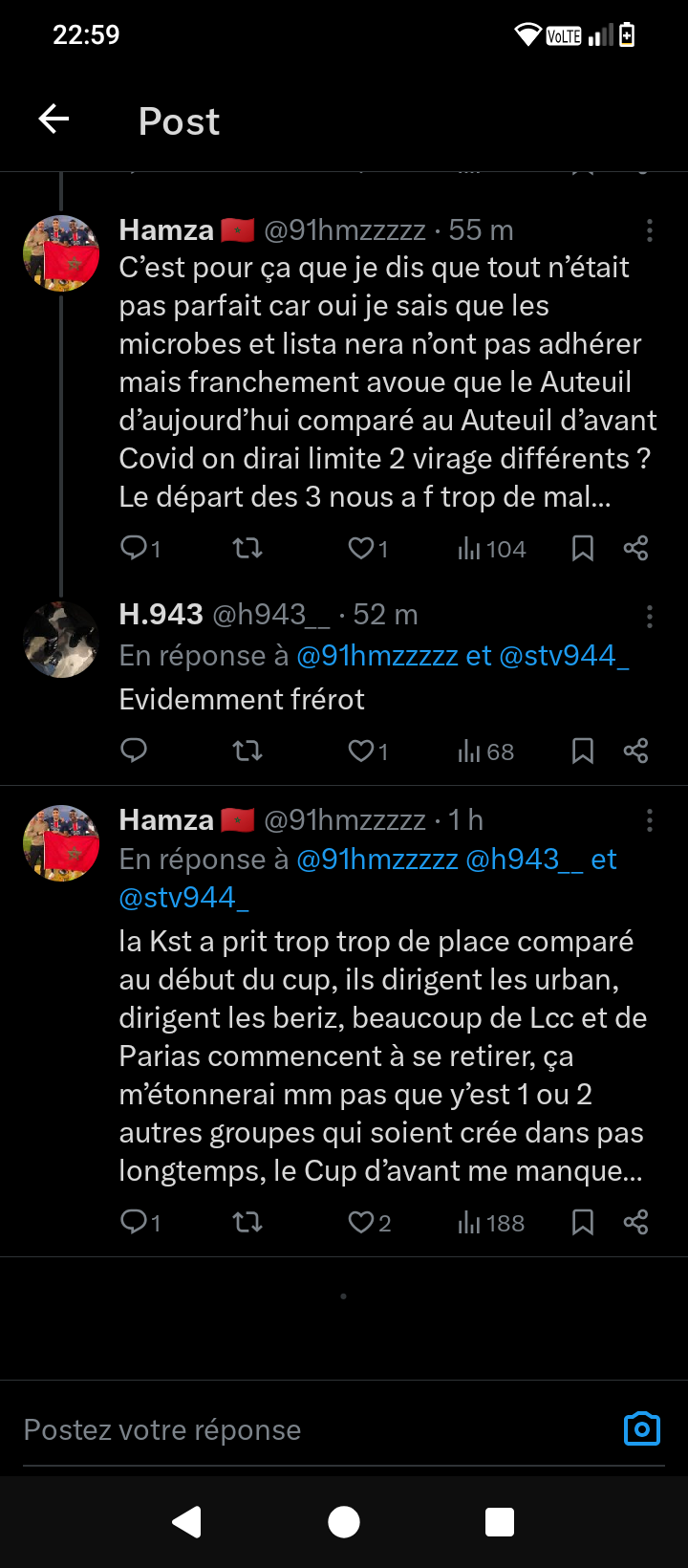Open more options menu on H.943 reply
This screenshot has height=1568, width=688.
650,617
